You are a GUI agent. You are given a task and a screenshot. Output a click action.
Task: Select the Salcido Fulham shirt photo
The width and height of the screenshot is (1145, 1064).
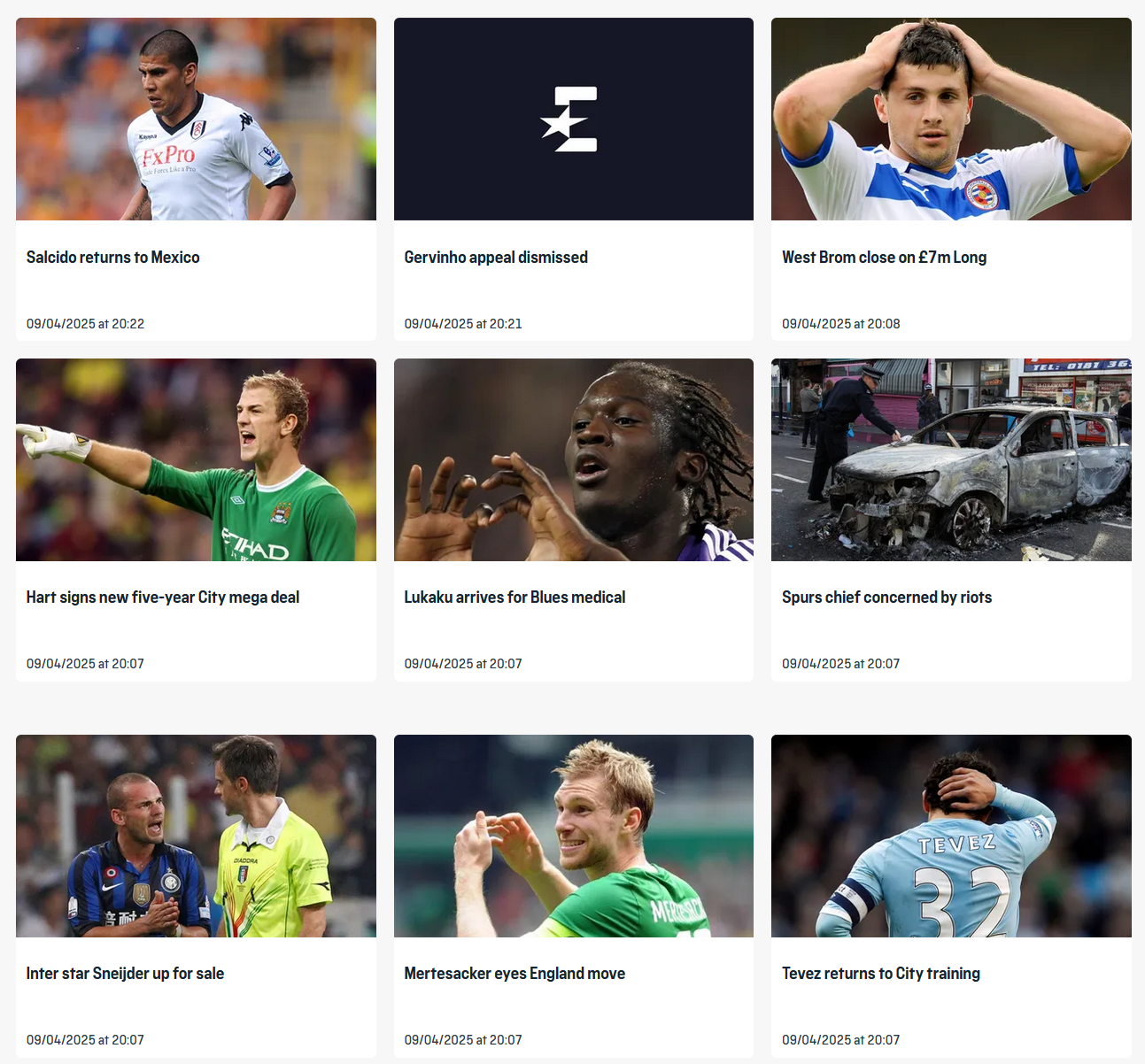(x=196, y=119)
